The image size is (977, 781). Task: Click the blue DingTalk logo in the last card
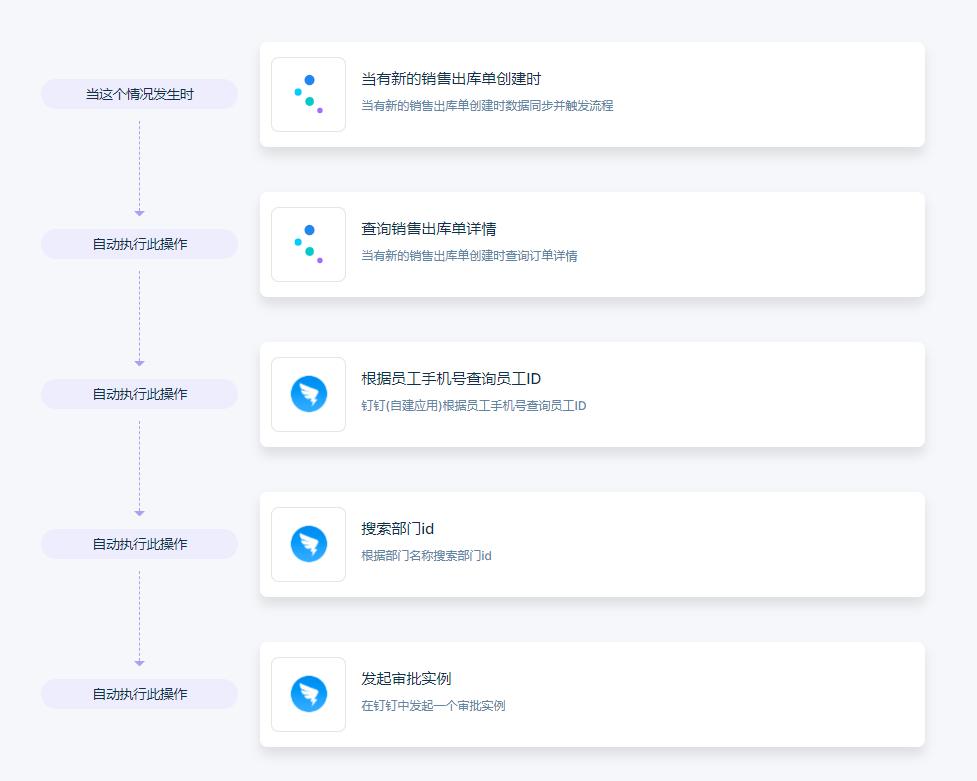click(308, 694)
